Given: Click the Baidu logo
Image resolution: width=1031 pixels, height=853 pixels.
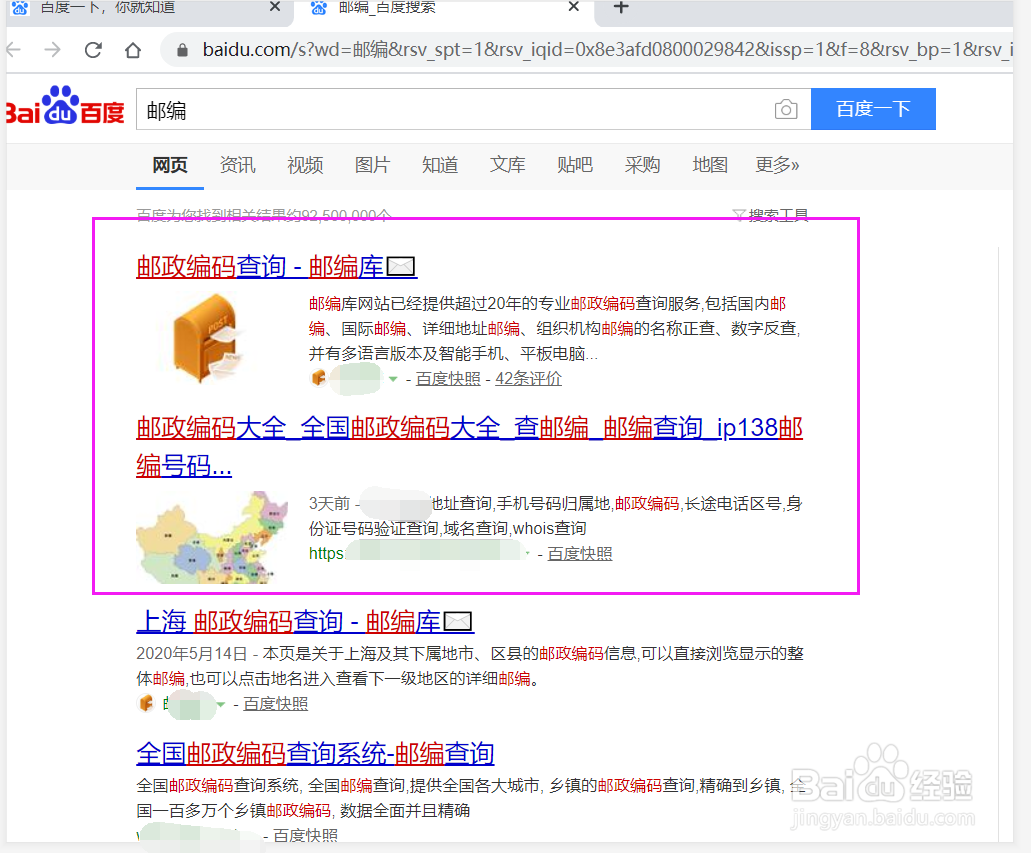Looking at the screenshot, I should pyautogui.click(x=64, y=107).
